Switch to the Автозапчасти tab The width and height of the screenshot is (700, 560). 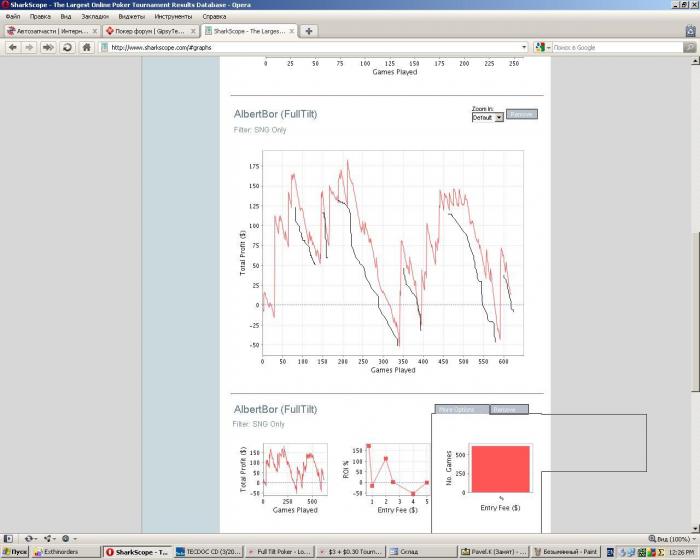pos(52,31)
